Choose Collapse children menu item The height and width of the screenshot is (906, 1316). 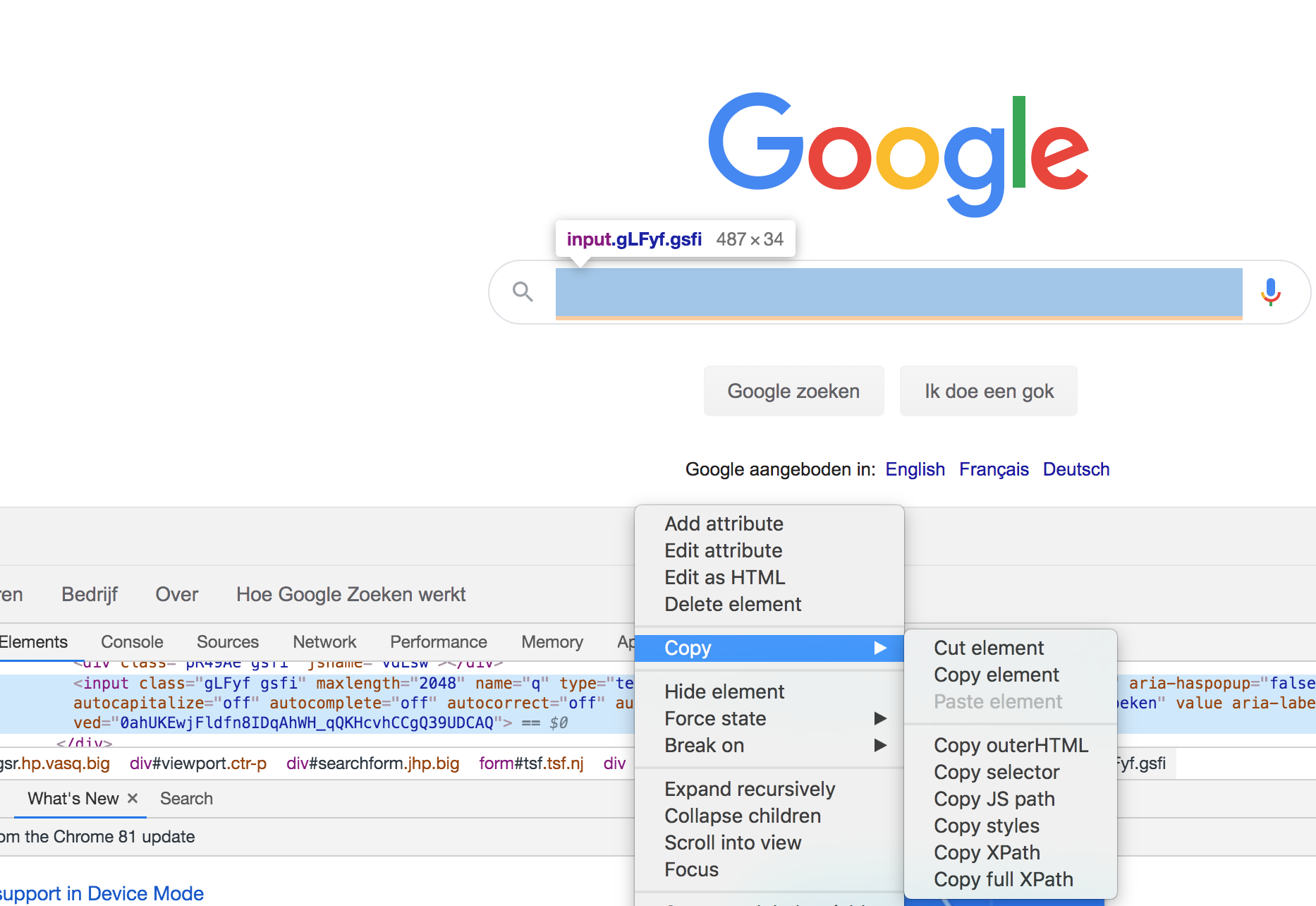coord(769,816)
